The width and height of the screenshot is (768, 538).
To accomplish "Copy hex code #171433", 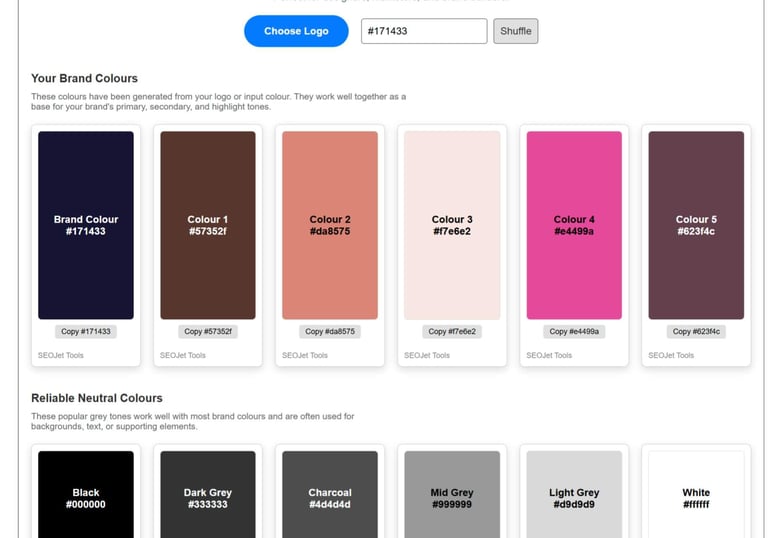I will tap(86, 332).
